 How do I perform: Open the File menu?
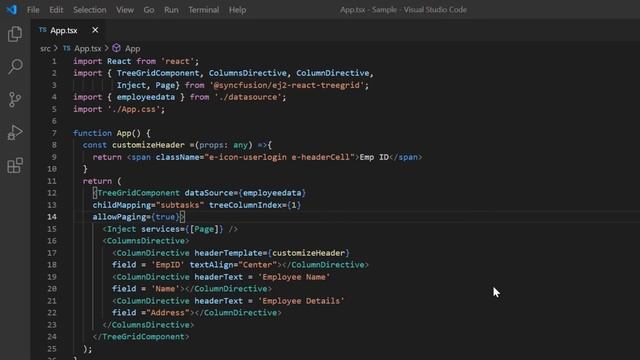[33, 10]
